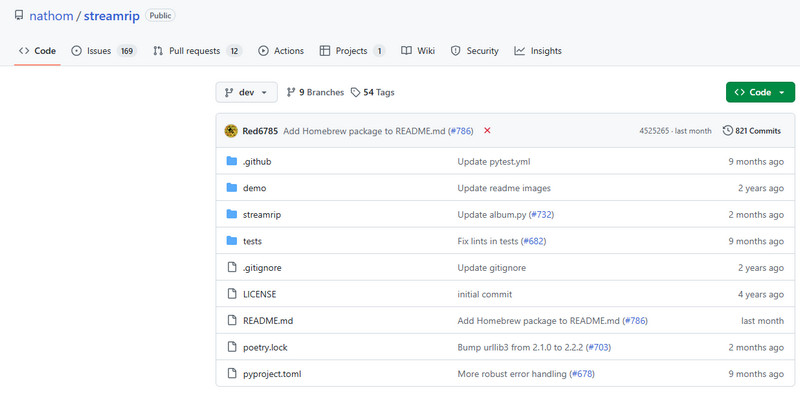Switch to the Issues tab
The height and width of the screenshot is (394, 800).
click(104, 51)
